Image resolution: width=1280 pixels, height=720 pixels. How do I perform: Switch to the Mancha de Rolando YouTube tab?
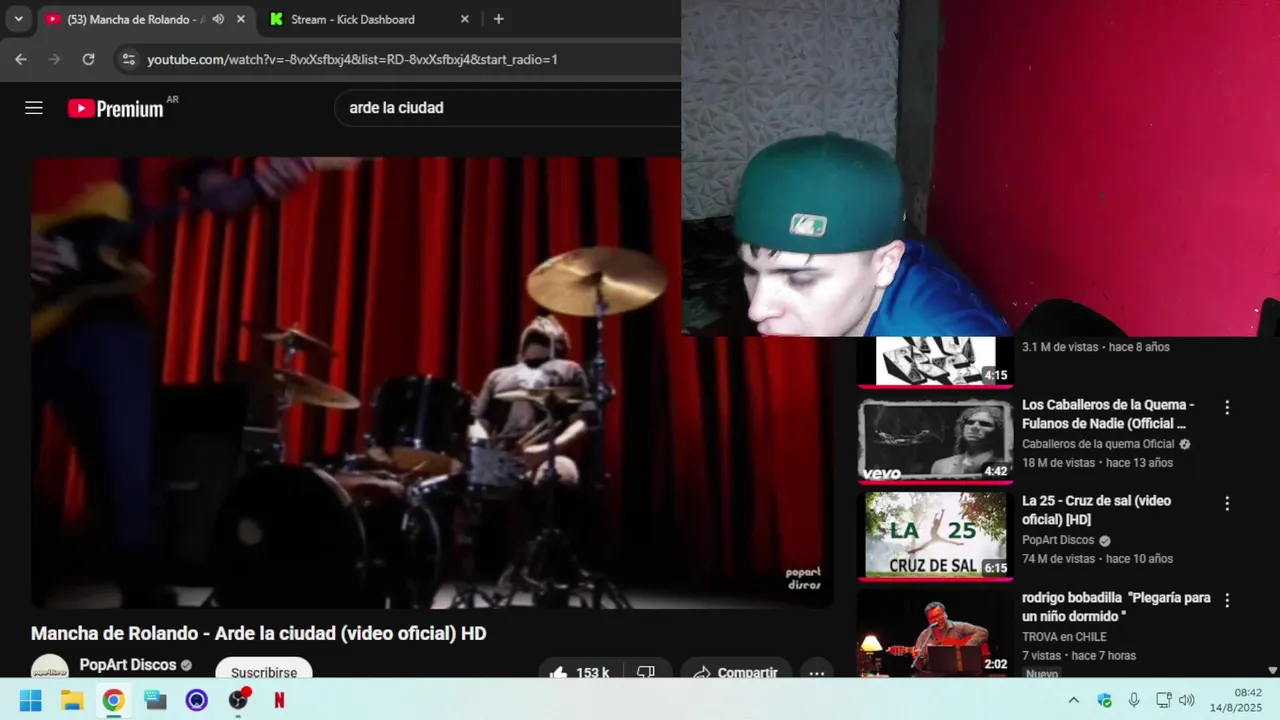pos(134,19)
